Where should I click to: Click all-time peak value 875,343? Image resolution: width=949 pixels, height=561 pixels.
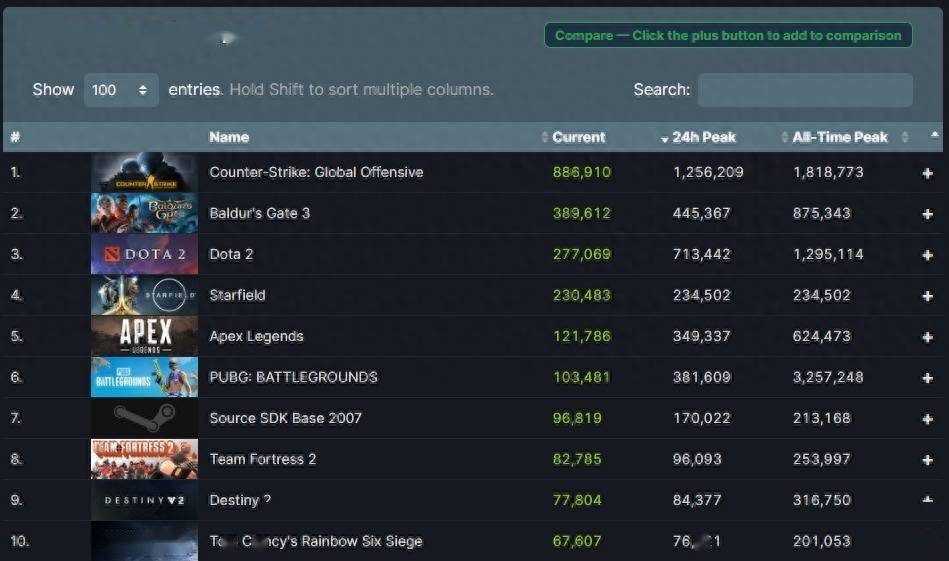(822, 213)
